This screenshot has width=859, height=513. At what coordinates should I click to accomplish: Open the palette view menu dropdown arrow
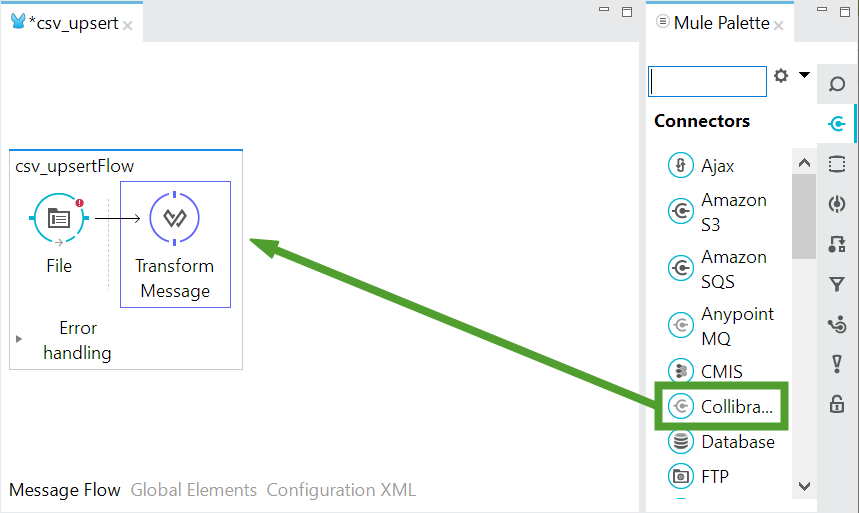click(804, 75)
